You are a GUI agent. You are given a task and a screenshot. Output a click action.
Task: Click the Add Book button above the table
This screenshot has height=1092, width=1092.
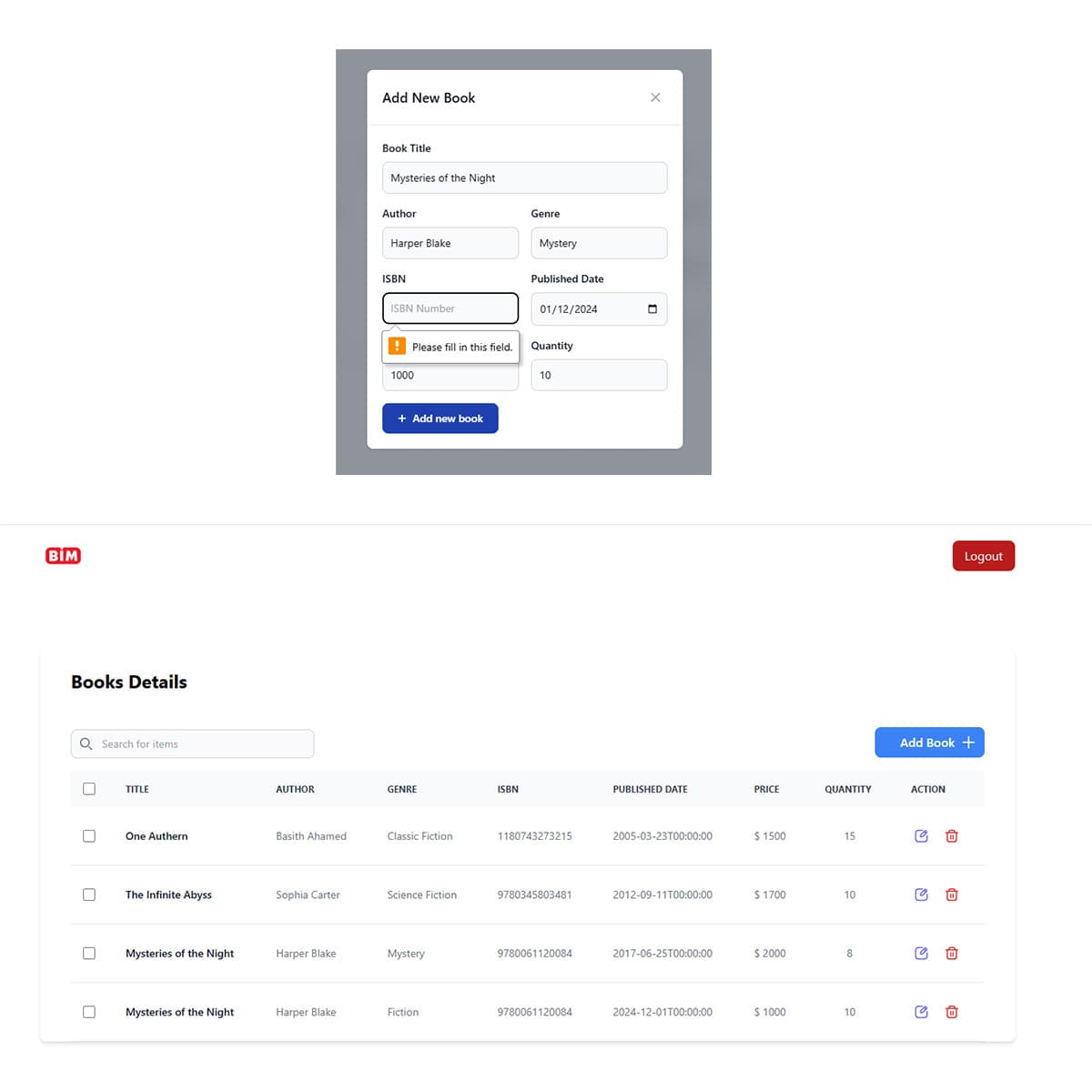tap(929, 742)
